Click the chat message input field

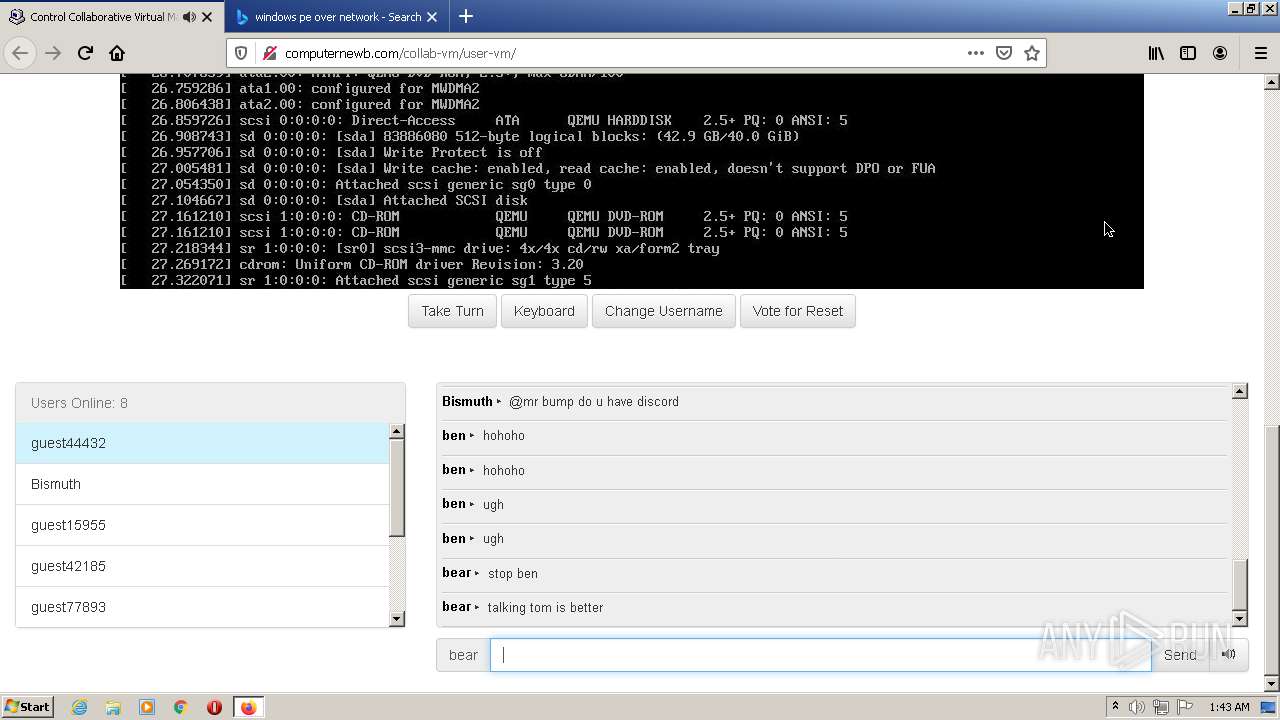point(820,655)
